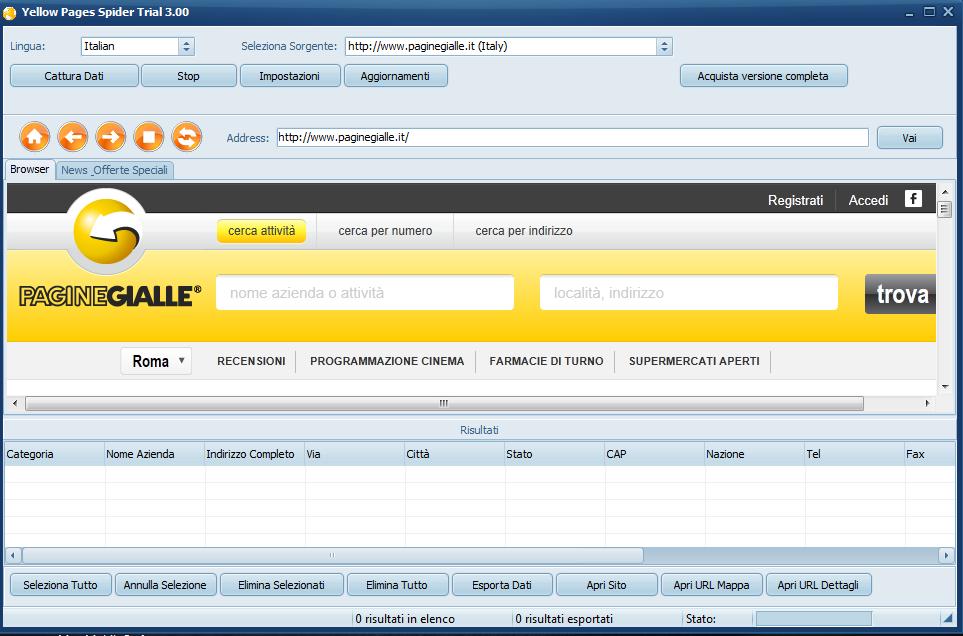Click the '0 risultati in elenco' status text
The width and height of the screenshot is (963, 636).
click(405, 619)
